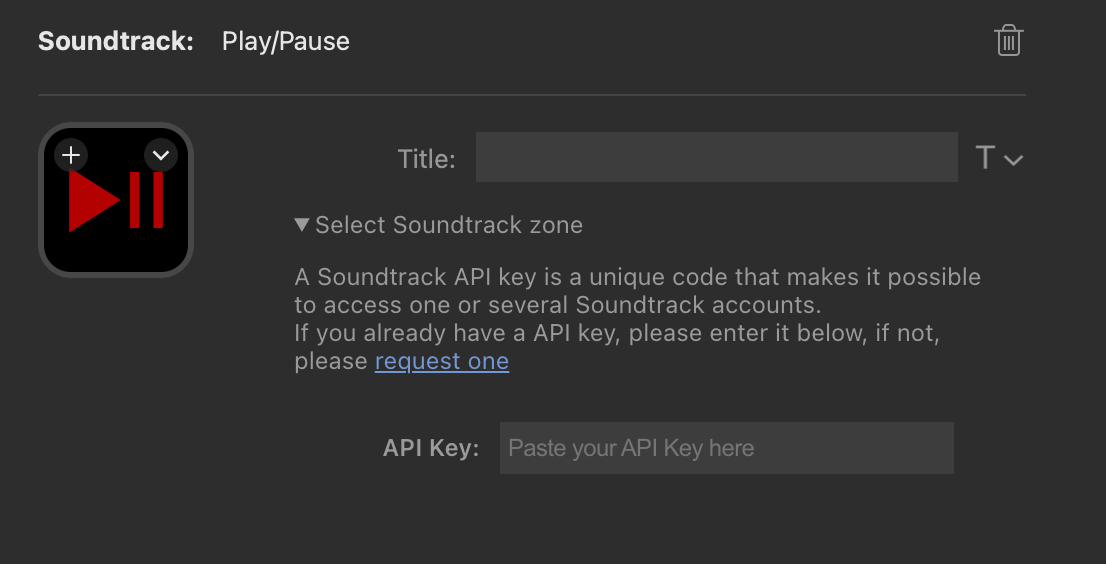Click the horizontal divider under the header

(532, 94)
